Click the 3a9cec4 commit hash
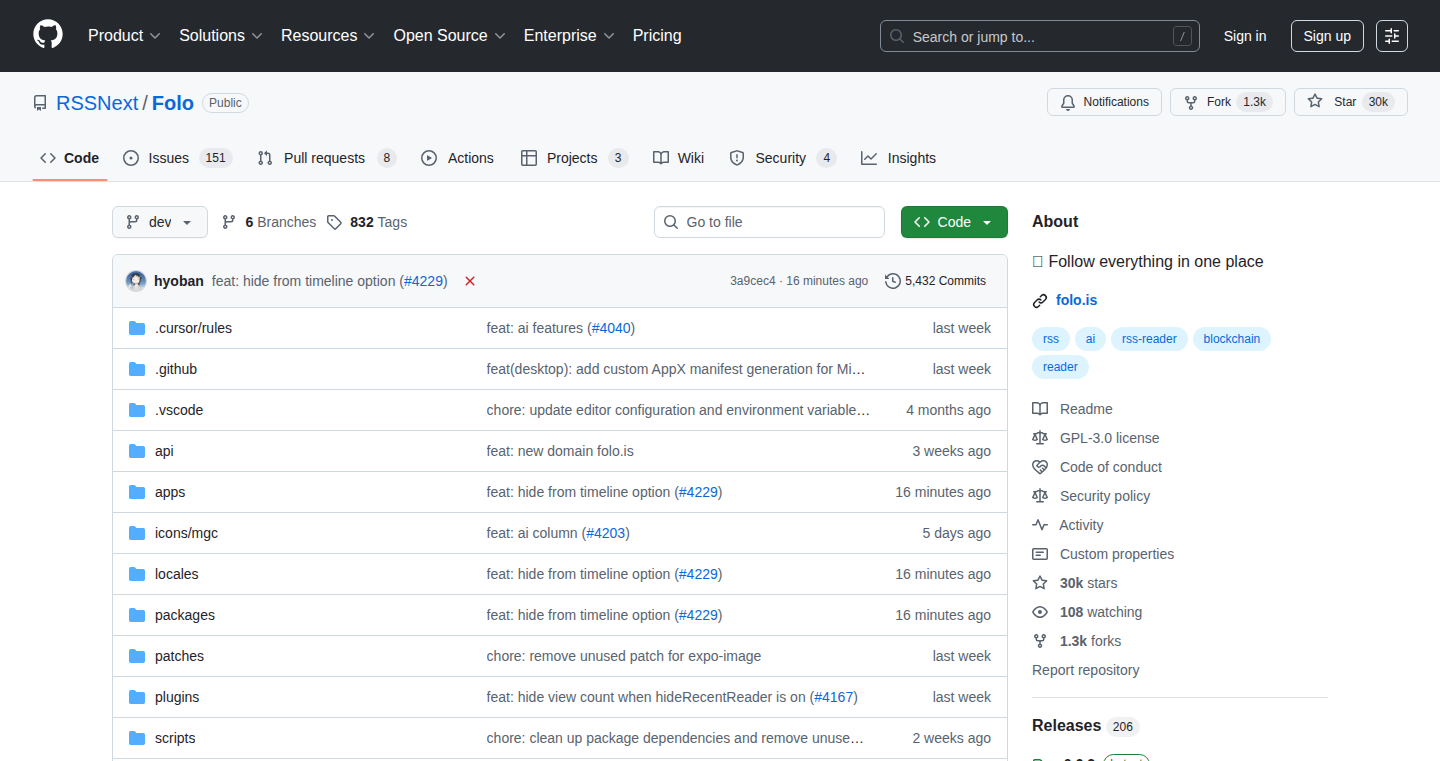This screenshot has width=1440, height=761. [x=753, y=281]
